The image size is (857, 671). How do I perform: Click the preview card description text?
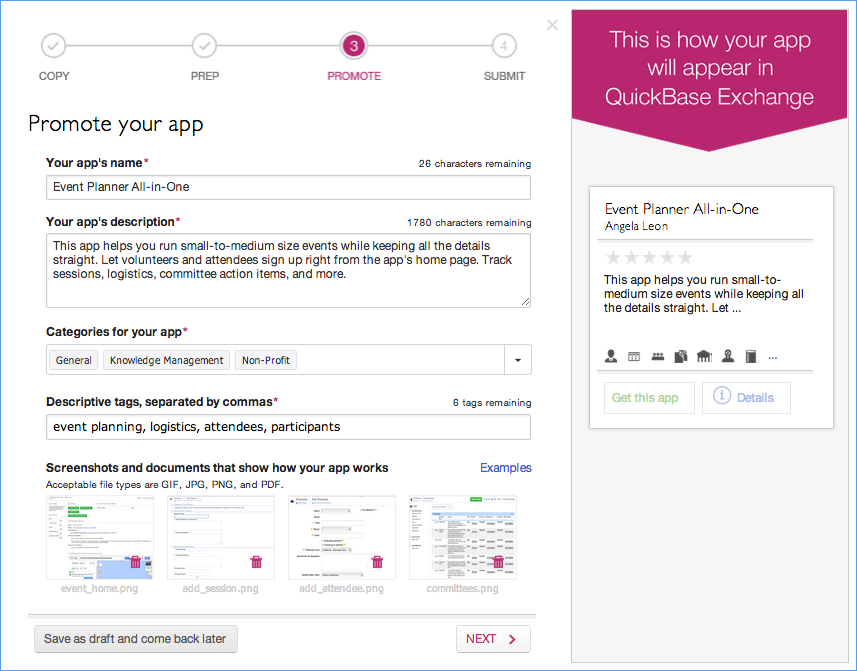pyautogui.click(x=703, y=294)
